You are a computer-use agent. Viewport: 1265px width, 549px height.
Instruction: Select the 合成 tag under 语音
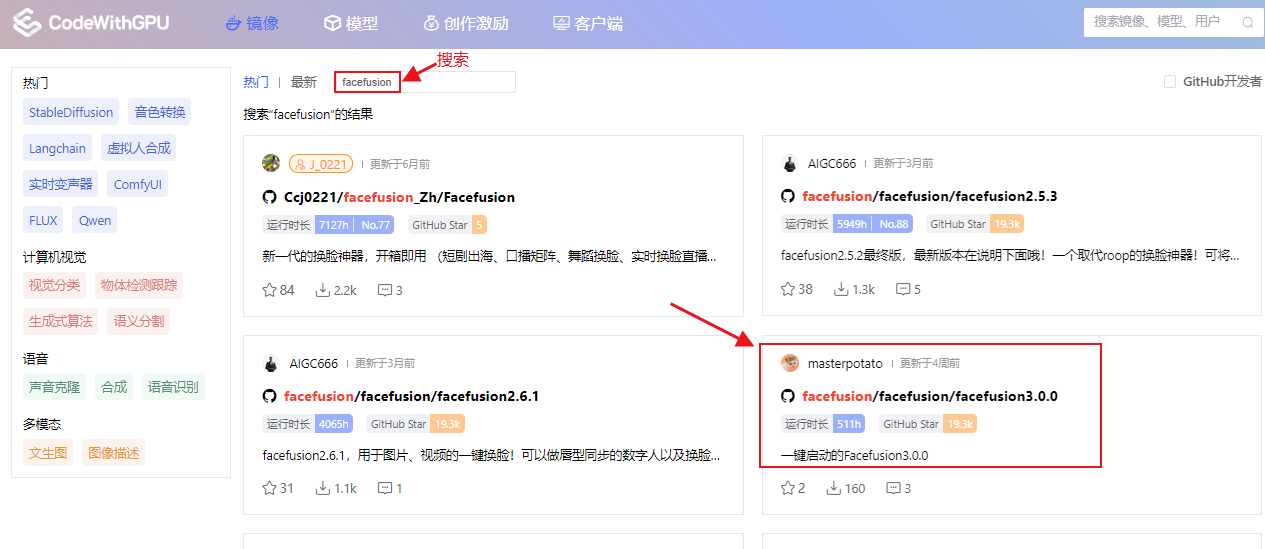click(x=114, y=387)
